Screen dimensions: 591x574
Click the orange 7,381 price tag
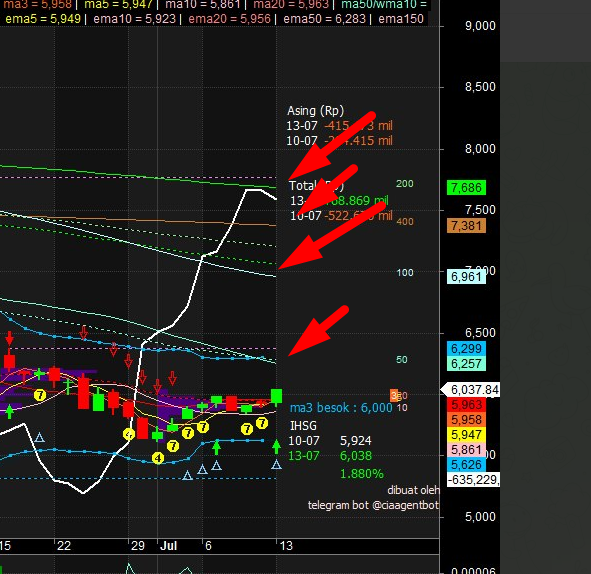tap(466, 226)
